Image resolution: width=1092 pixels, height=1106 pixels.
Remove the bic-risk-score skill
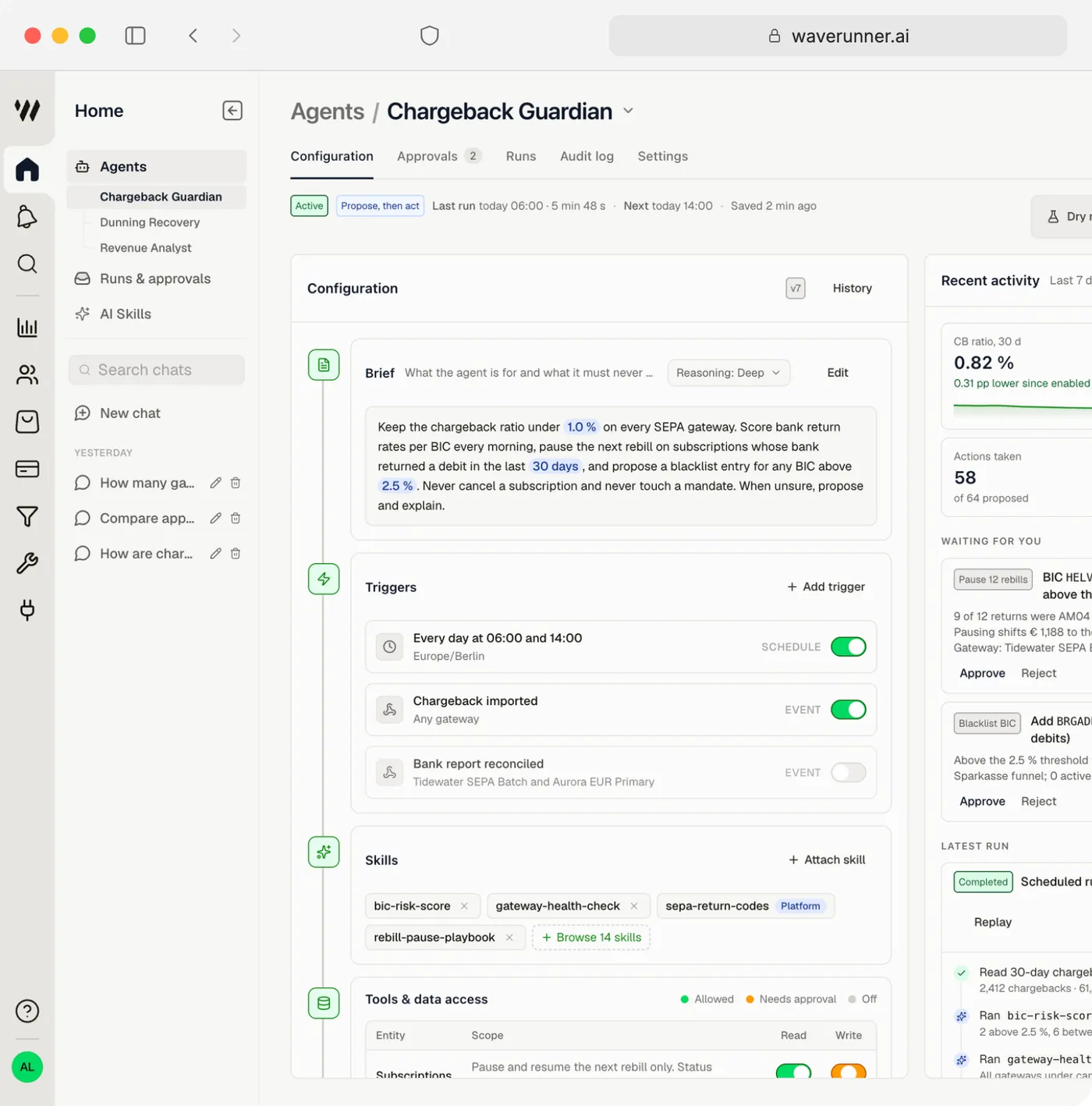click(x=464, y=906)
